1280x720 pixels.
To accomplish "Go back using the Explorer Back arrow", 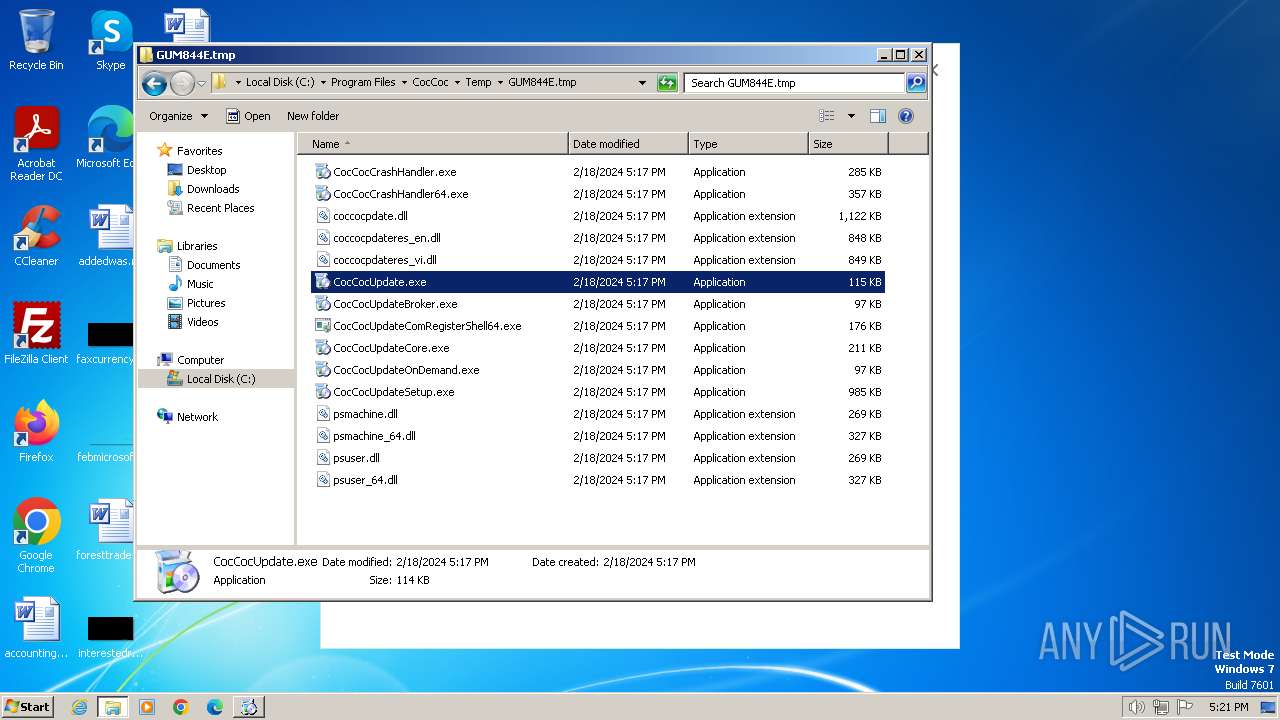I will (x=154, y=83).
